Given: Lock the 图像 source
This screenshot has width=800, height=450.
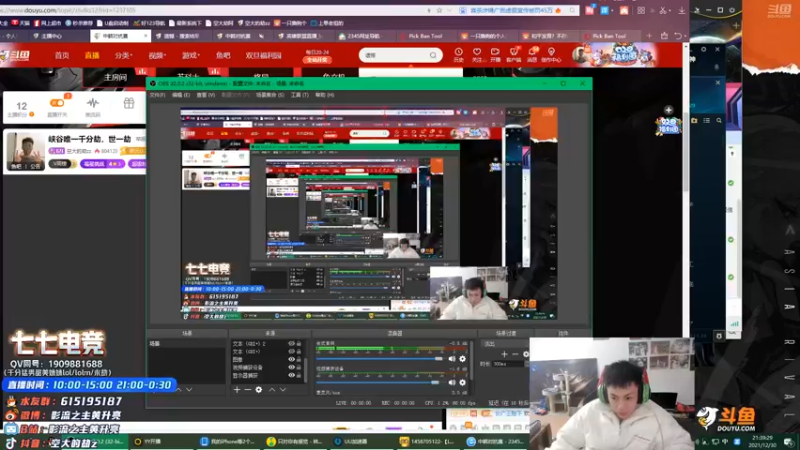Looking at the screenshot, I should click(299, 360).
